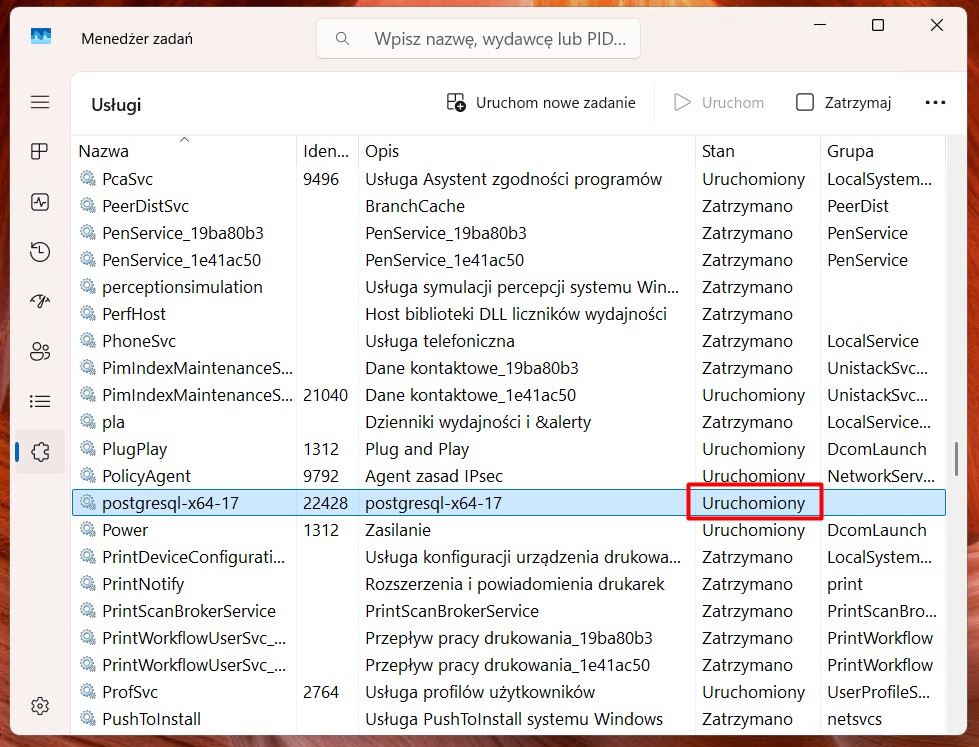Screen dimensions: 979x747
Task: Click Dane kontaktowe_19ba80b3 description
Action: [472, 368]
